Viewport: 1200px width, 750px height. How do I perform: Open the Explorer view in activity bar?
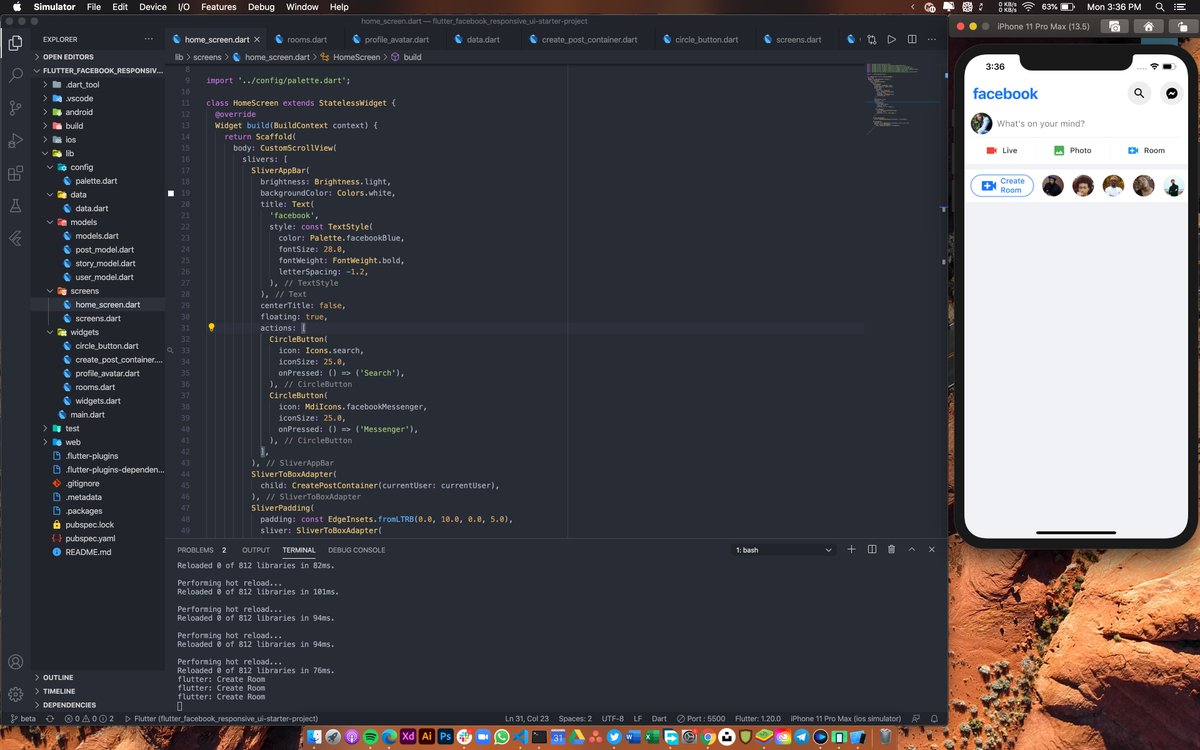click(15, 42)
